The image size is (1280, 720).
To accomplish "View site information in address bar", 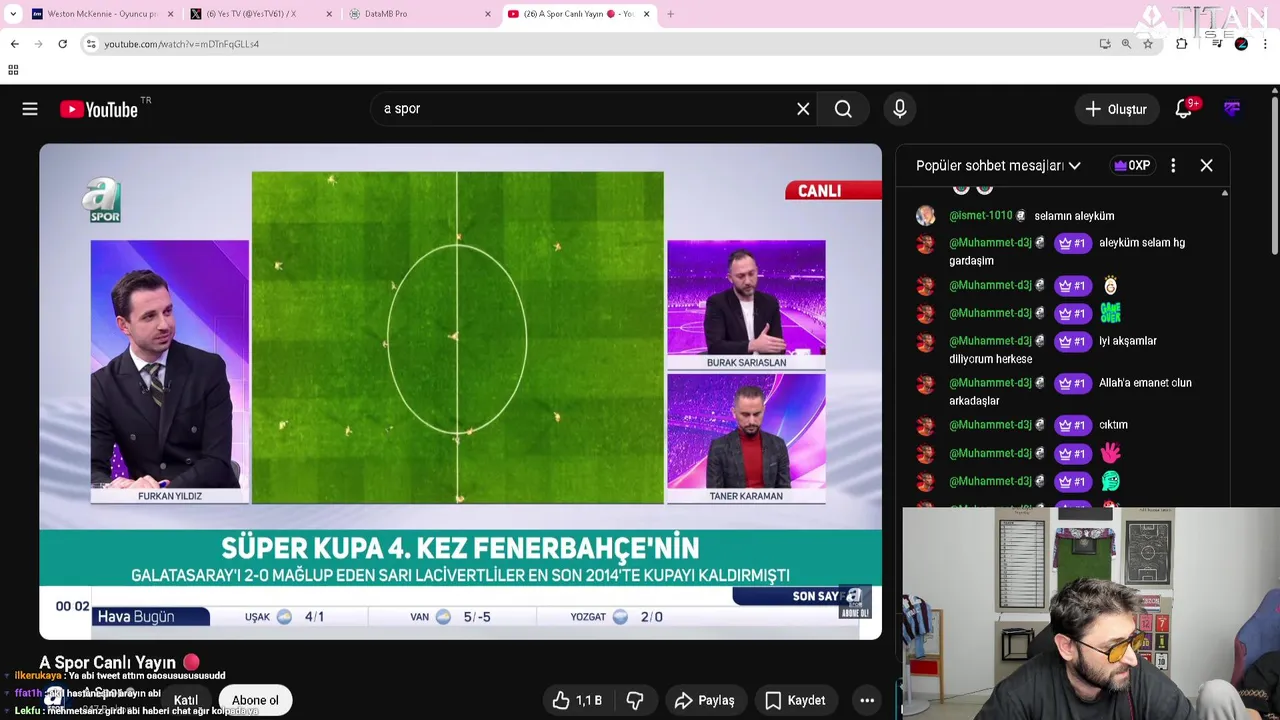I will coord(91,44).
